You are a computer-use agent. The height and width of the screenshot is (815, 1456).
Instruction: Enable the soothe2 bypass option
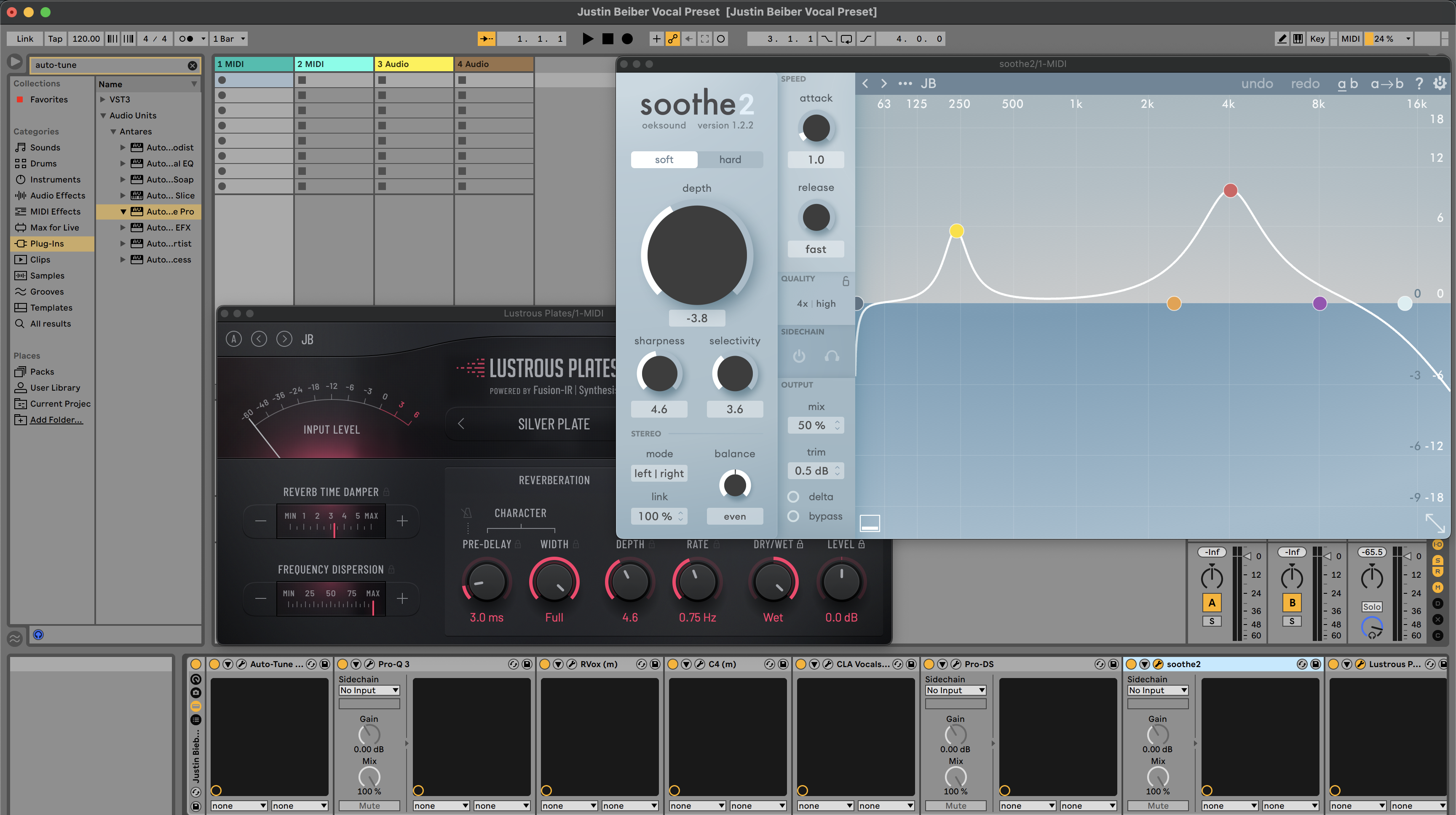coord(794,516)
